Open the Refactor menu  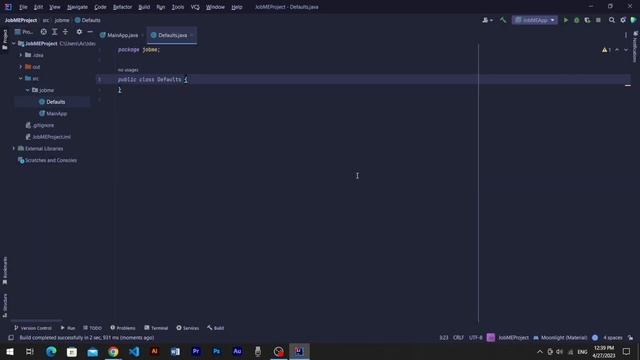[x=122, y=7]
